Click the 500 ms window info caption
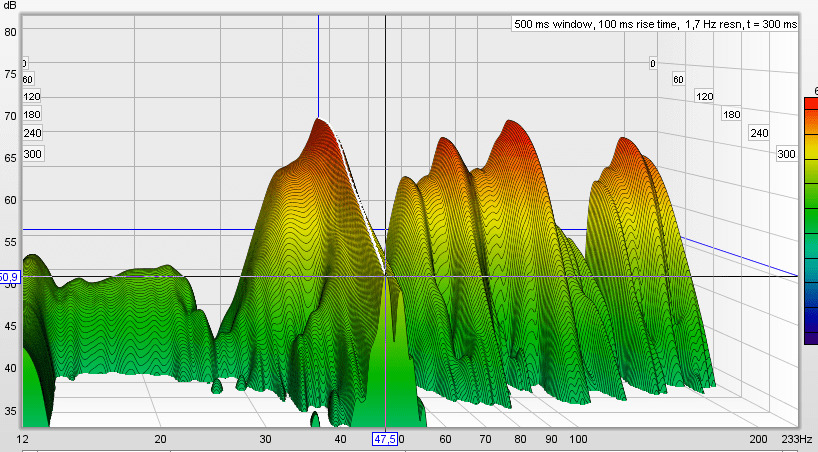The image size is (818, 452). (655, 24)
